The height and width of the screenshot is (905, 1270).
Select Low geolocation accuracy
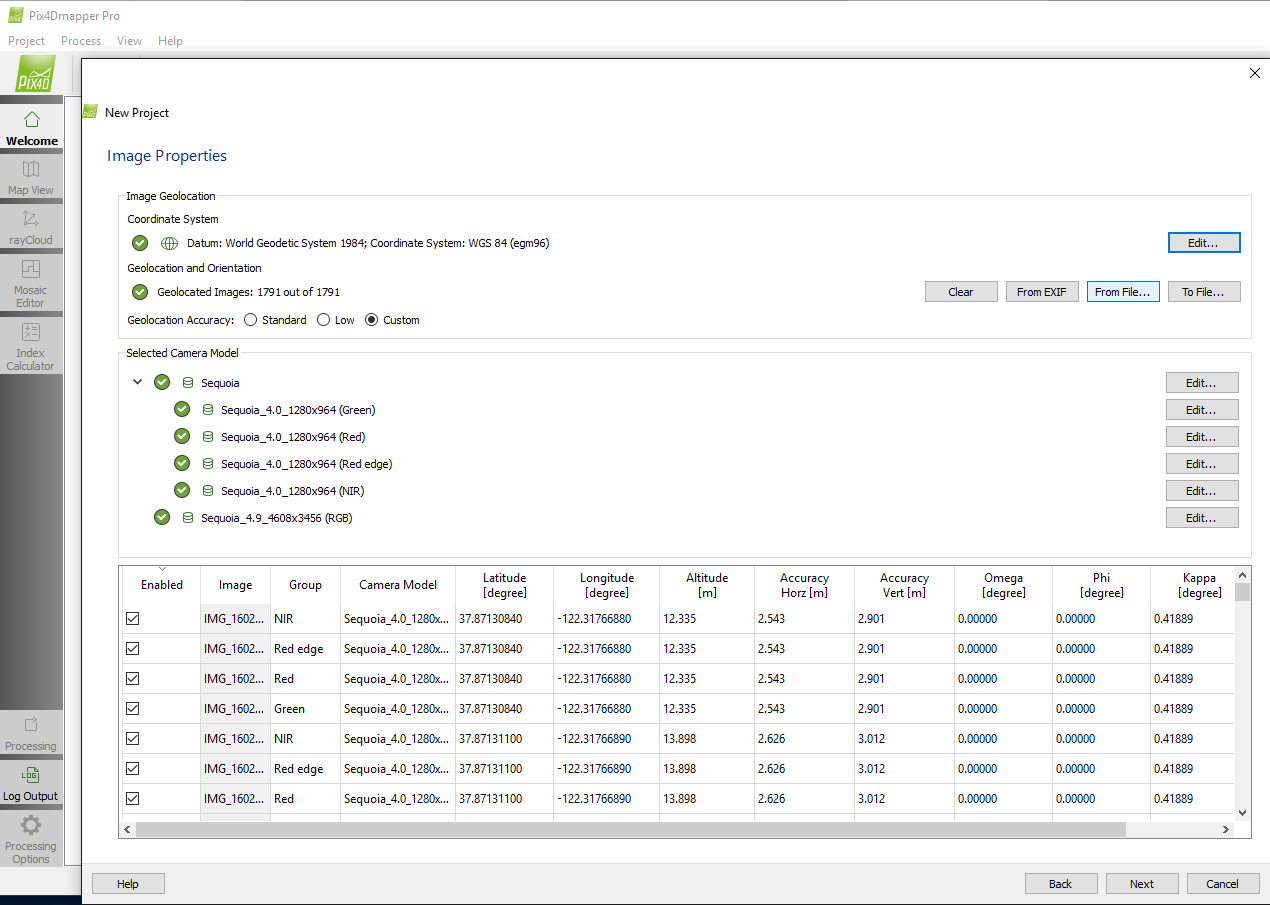click(323, 320)
